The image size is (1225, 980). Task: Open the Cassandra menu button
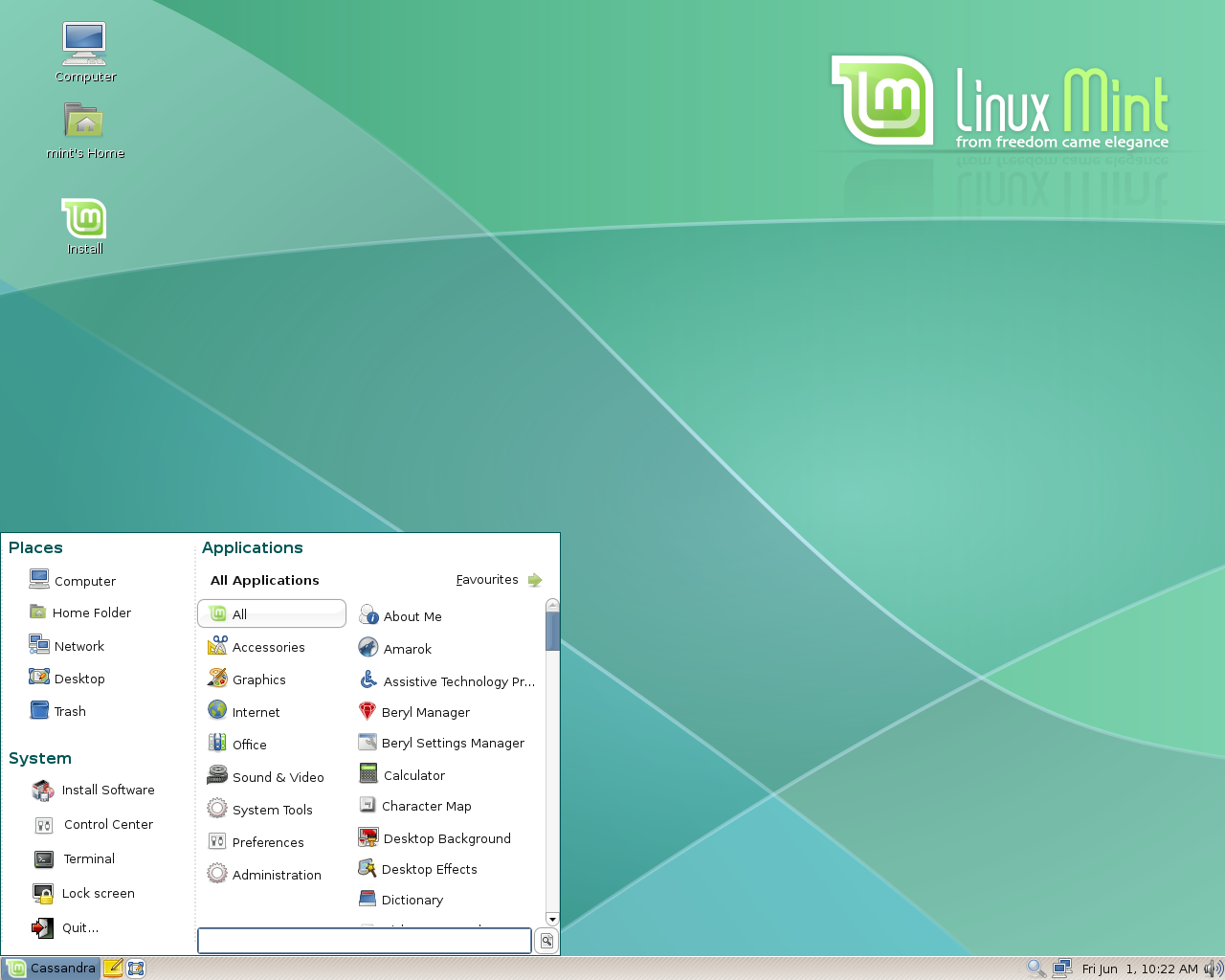(51, 968)
